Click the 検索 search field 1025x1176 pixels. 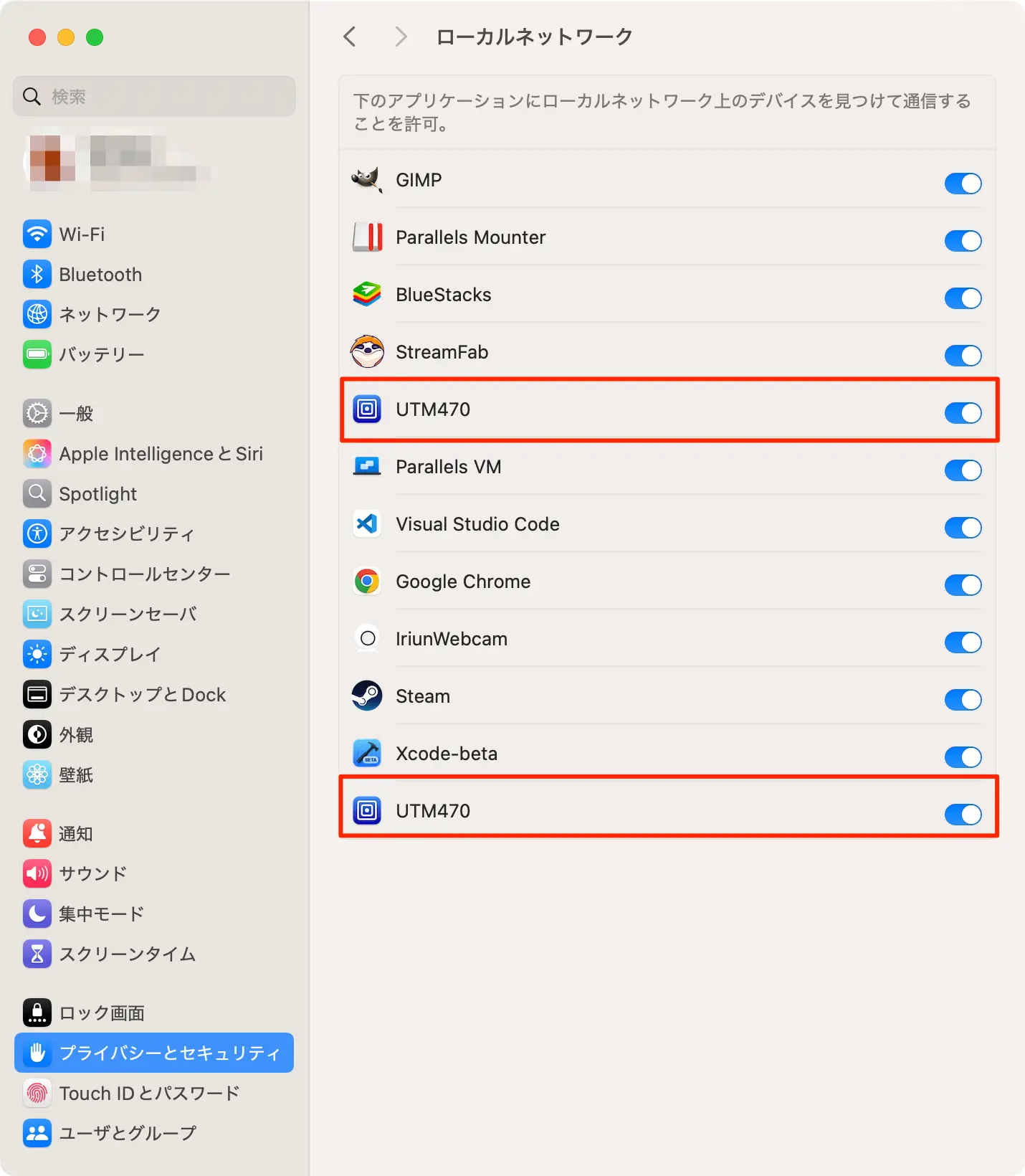click(x=154, y=96)
